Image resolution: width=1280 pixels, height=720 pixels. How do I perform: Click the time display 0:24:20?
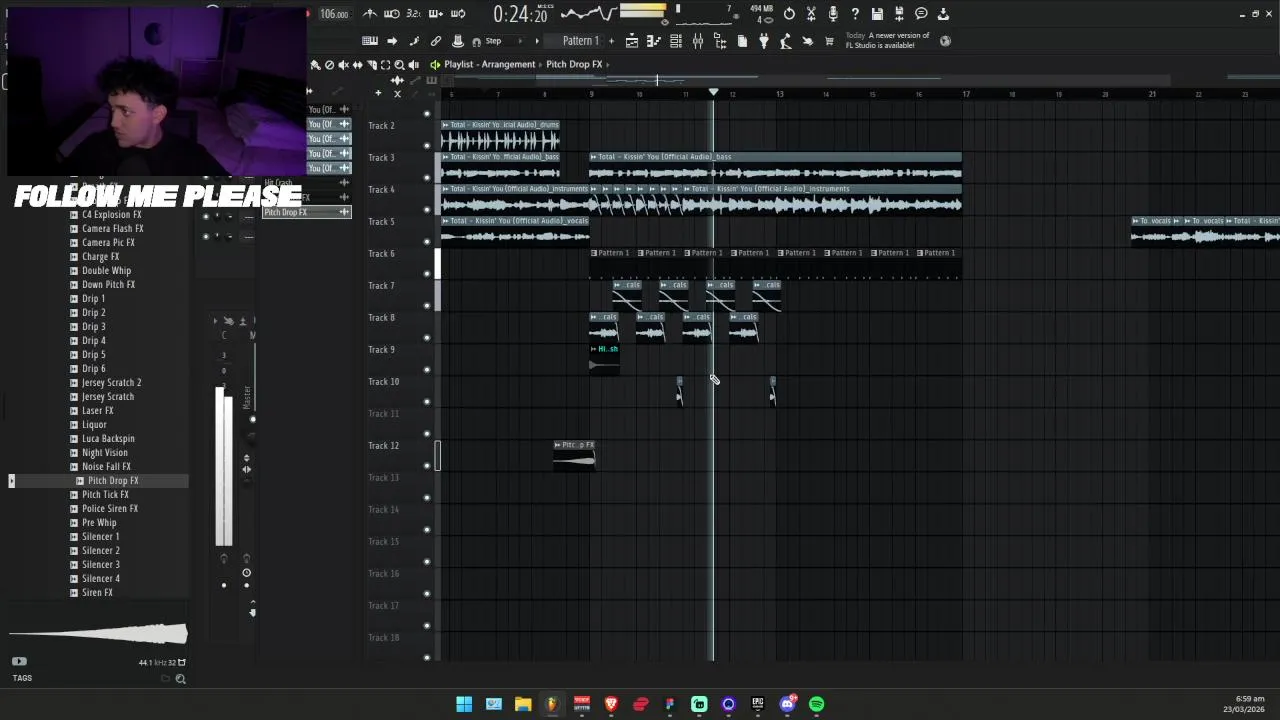[x=520, y=14]
